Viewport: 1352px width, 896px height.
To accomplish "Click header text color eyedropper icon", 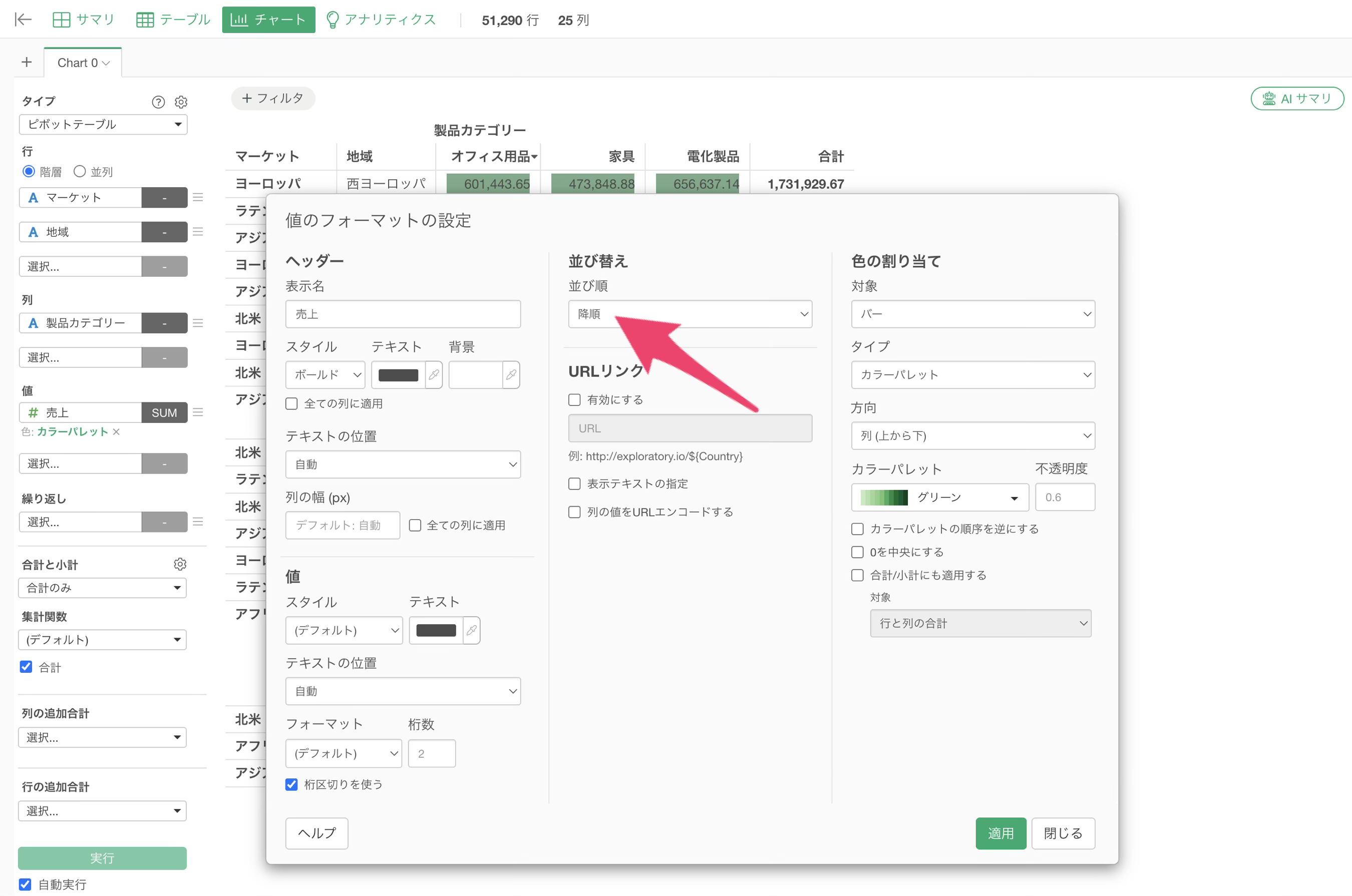I will pos(434,375).
